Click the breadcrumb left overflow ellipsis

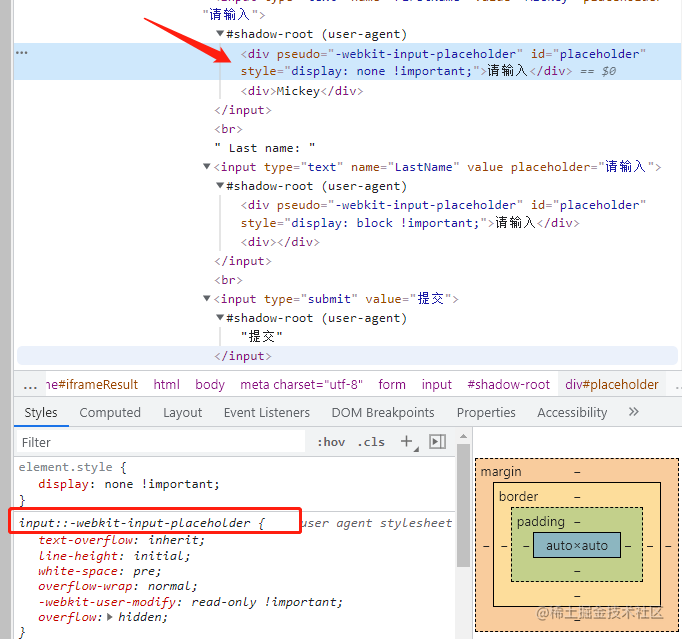click(x=30, y=385)
